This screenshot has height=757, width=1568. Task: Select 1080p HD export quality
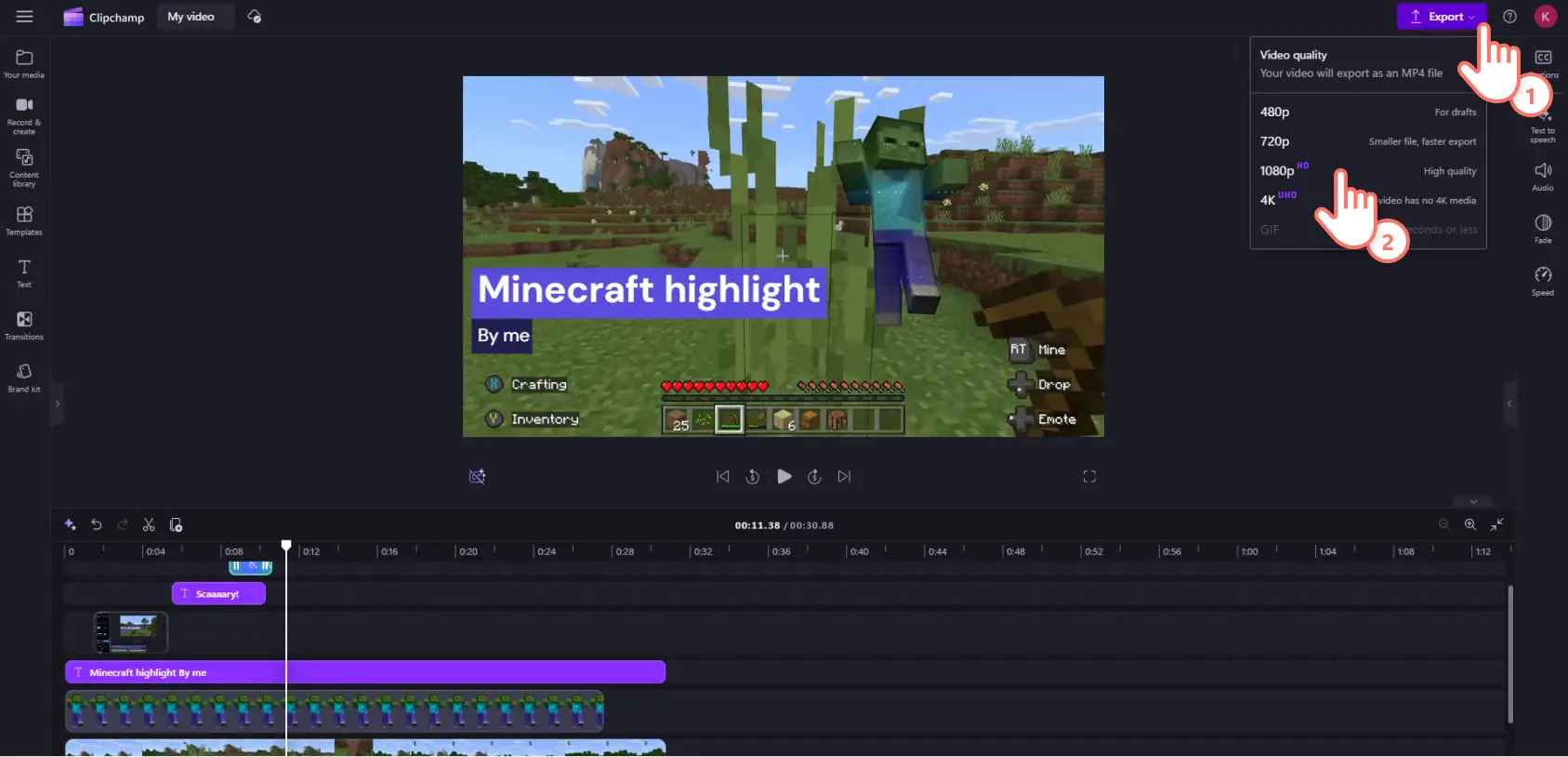1367,171
